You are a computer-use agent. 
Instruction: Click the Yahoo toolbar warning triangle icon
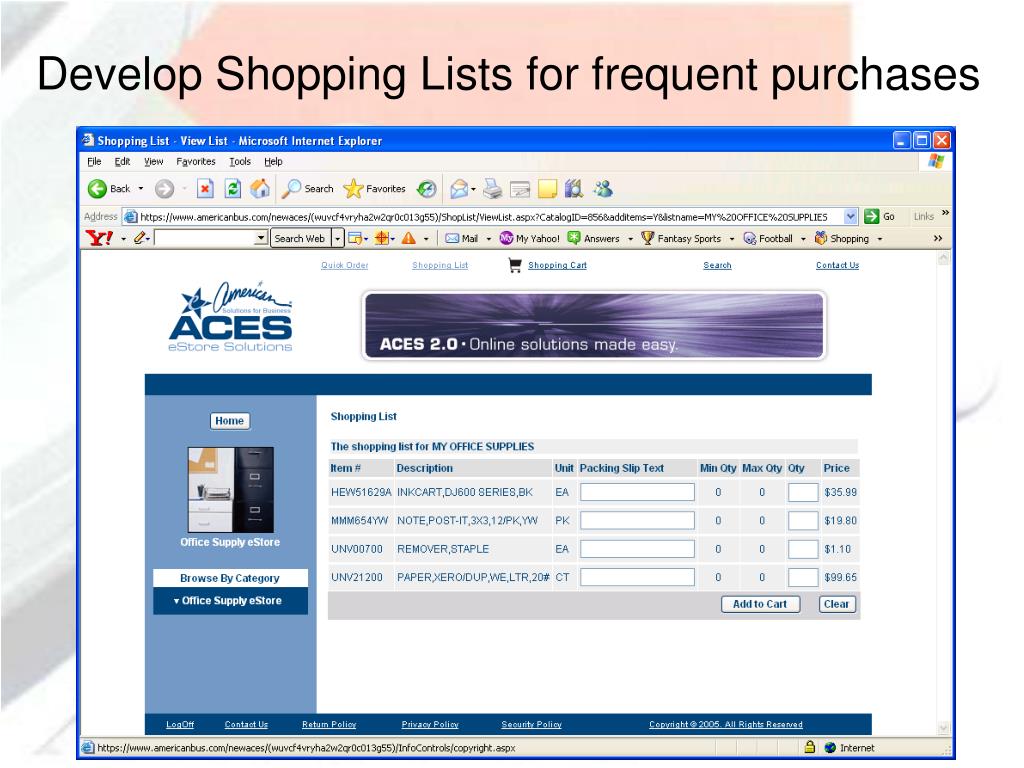(409, 238)
